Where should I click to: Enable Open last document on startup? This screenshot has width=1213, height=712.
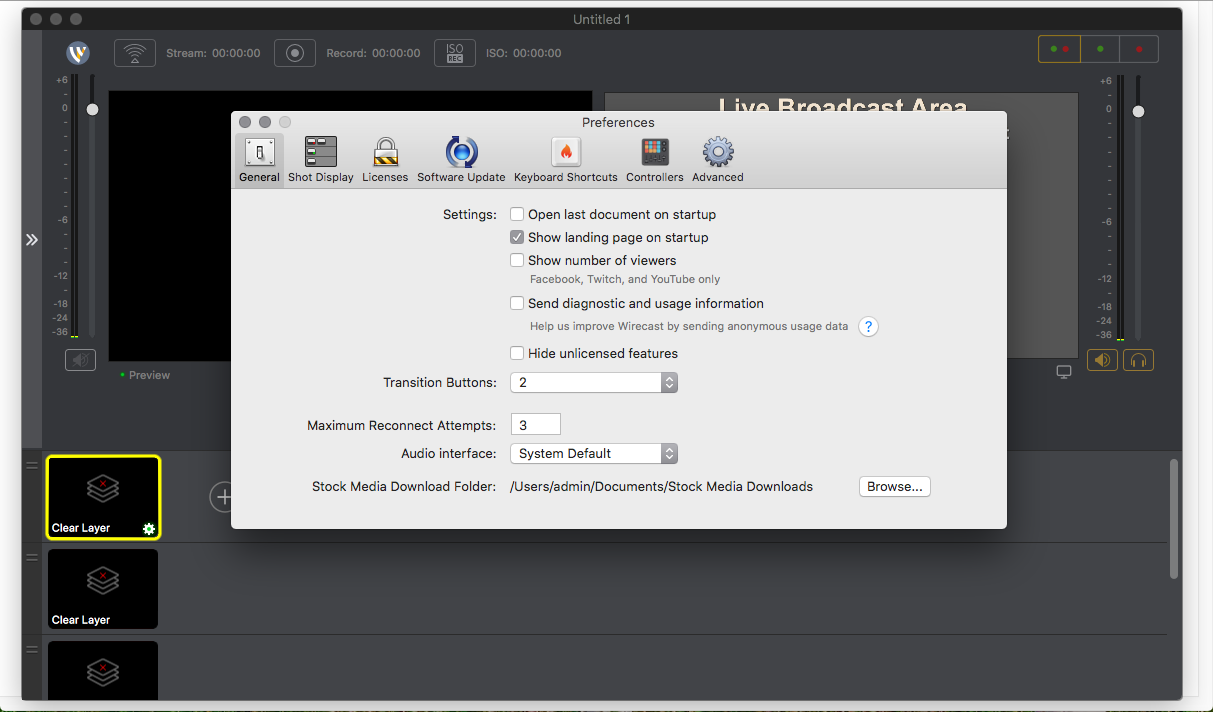point(517,214)
